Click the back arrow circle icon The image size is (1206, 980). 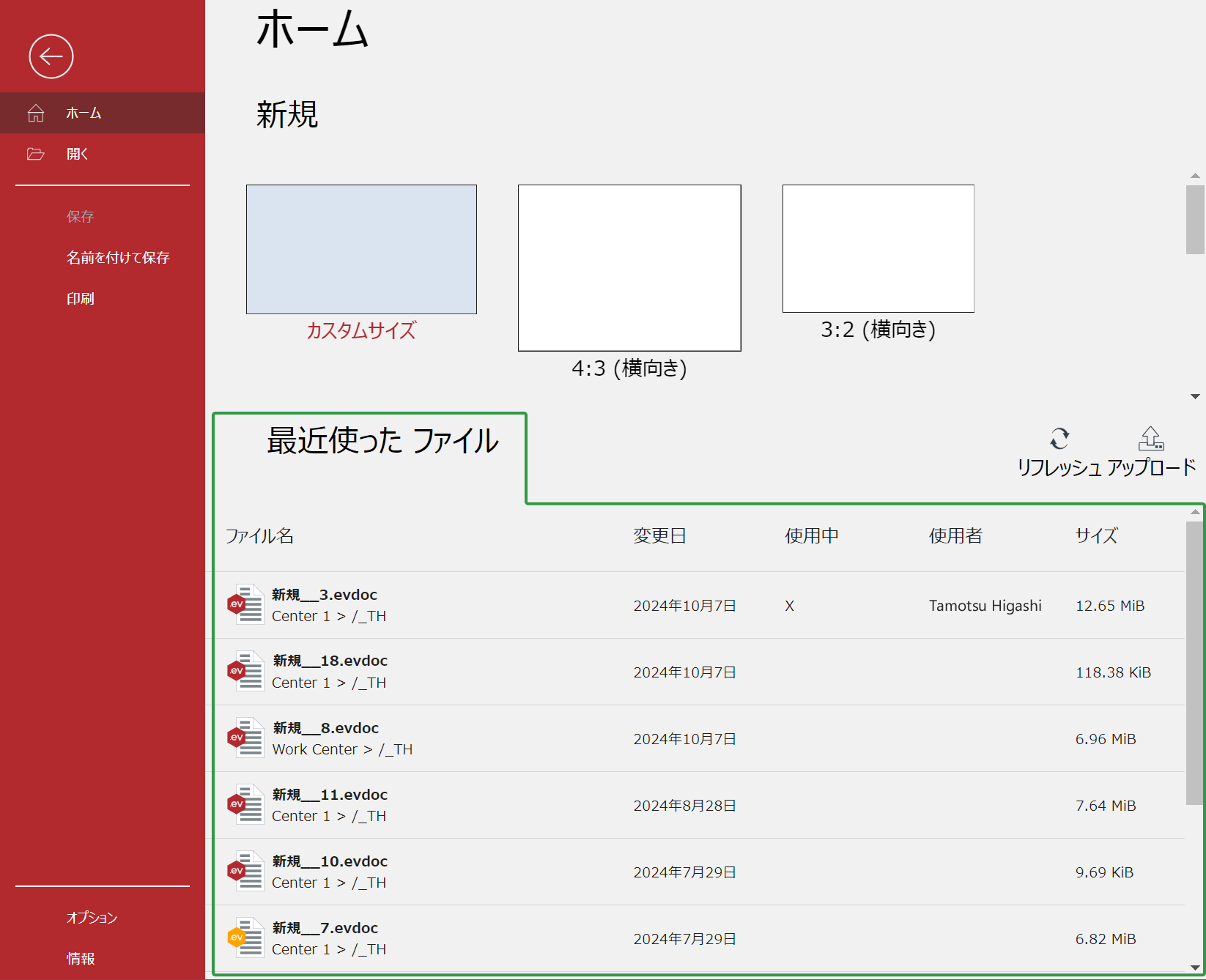point(51,56)
